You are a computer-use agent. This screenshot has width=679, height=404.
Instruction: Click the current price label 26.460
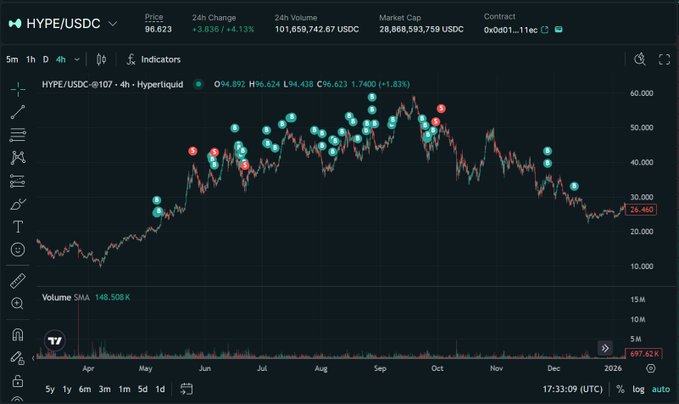(641, 210)
